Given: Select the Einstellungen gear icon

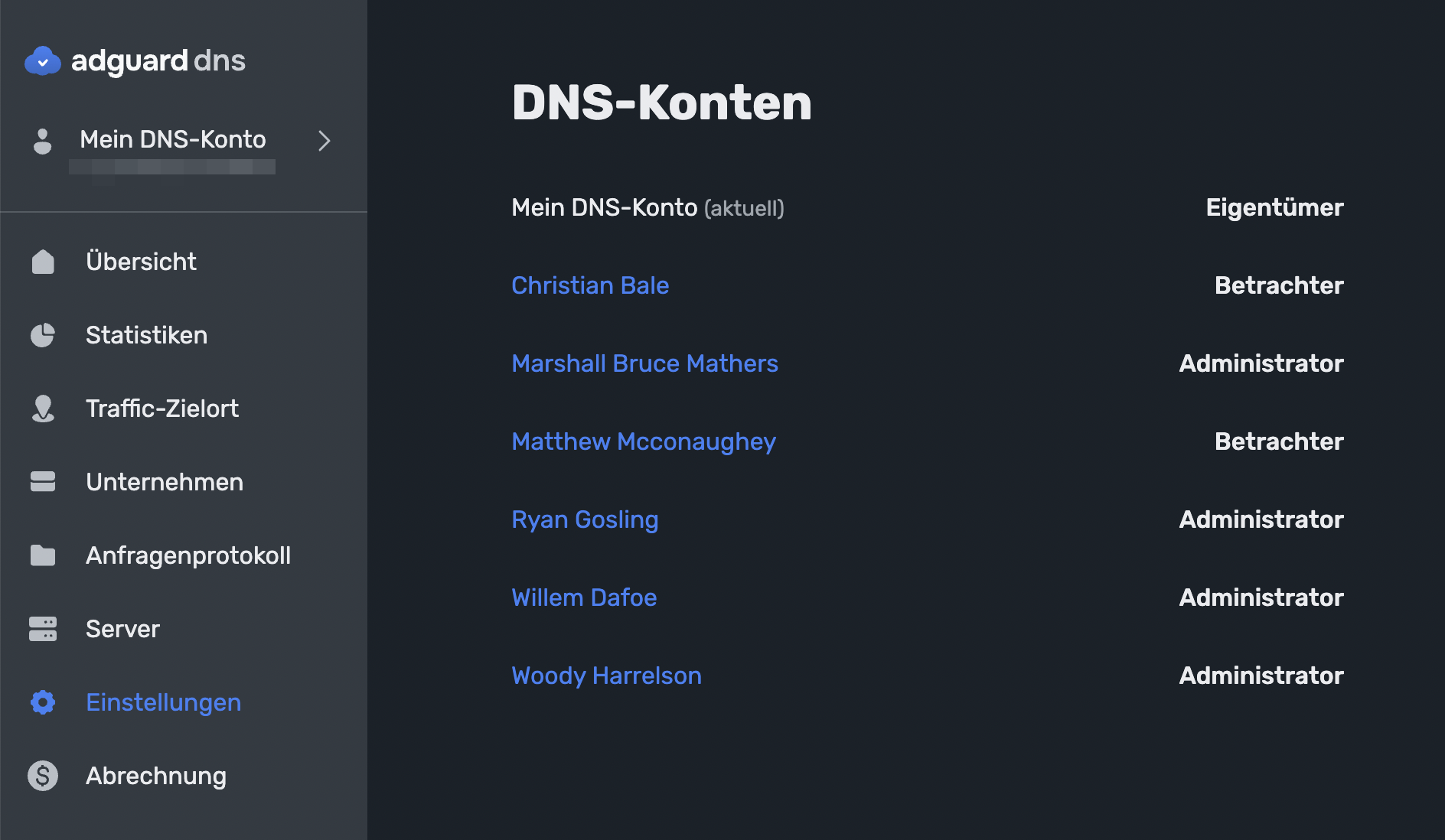Looking at the screenshot, I should click(x=43, y=702).
